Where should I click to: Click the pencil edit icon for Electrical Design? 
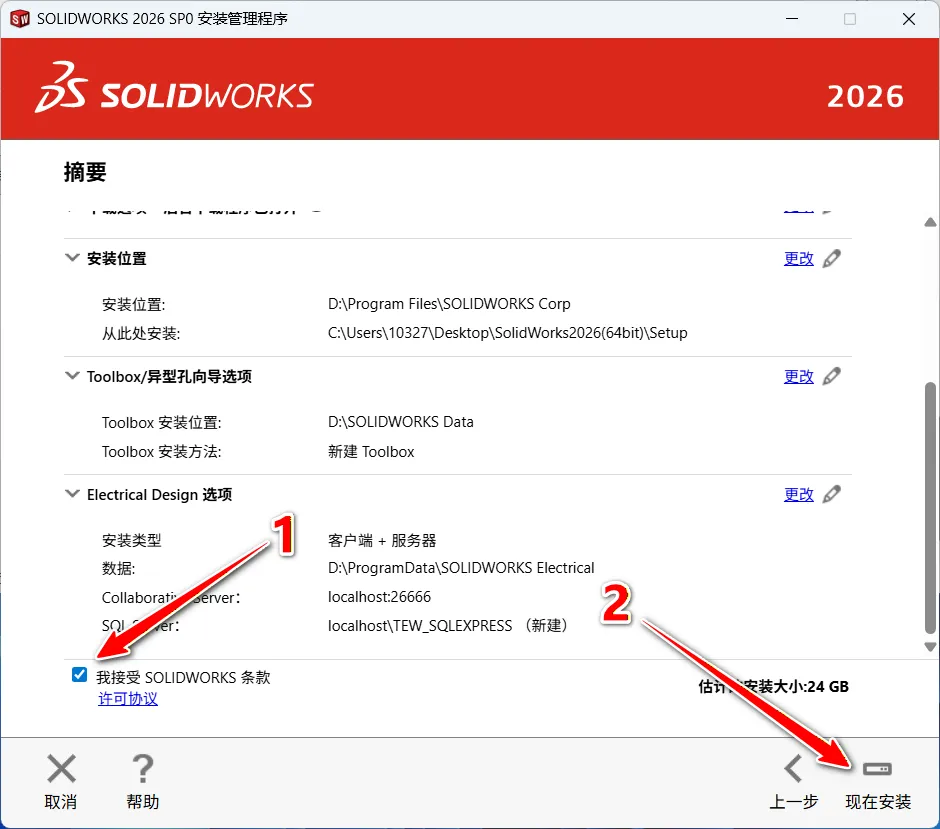pyautogui.click(x=831, y=495)
